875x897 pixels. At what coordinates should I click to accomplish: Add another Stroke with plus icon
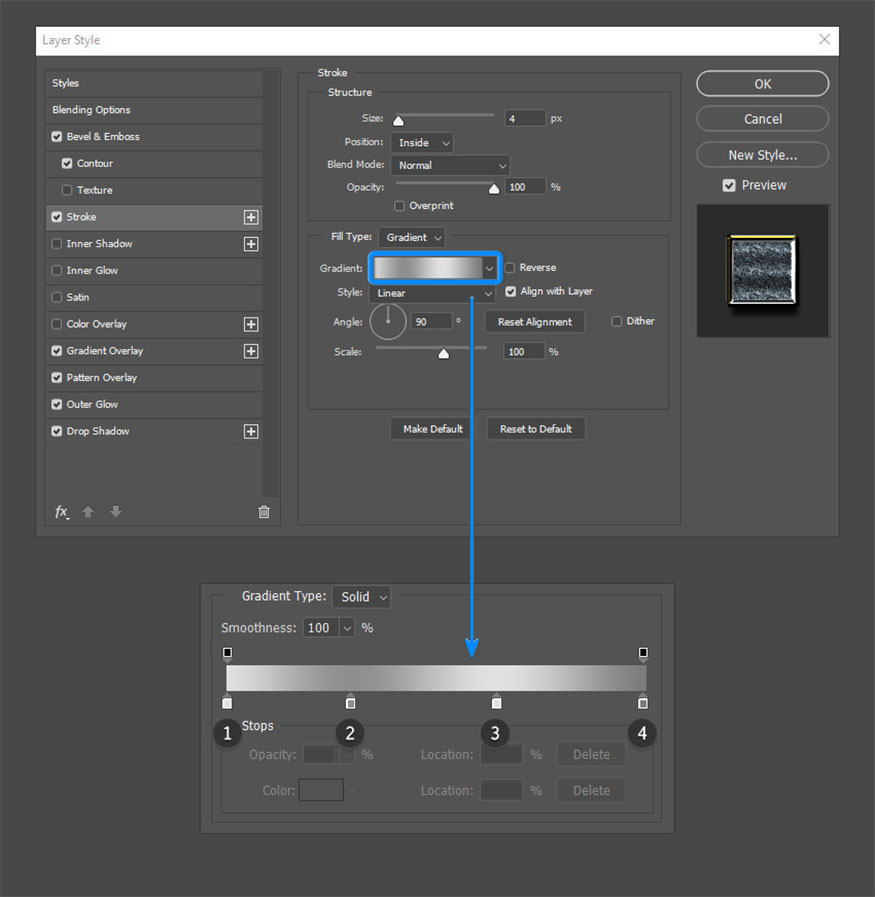click(250, 217)
